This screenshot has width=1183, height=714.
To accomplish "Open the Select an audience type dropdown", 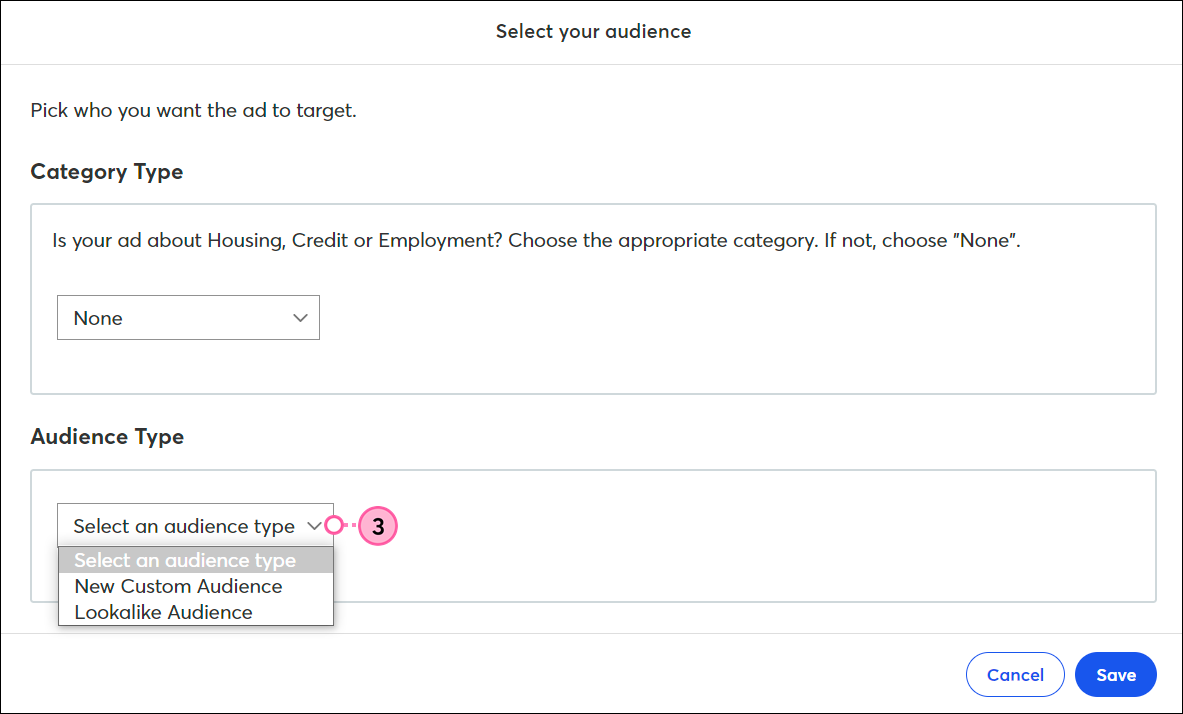I will (x=195, y=525).
